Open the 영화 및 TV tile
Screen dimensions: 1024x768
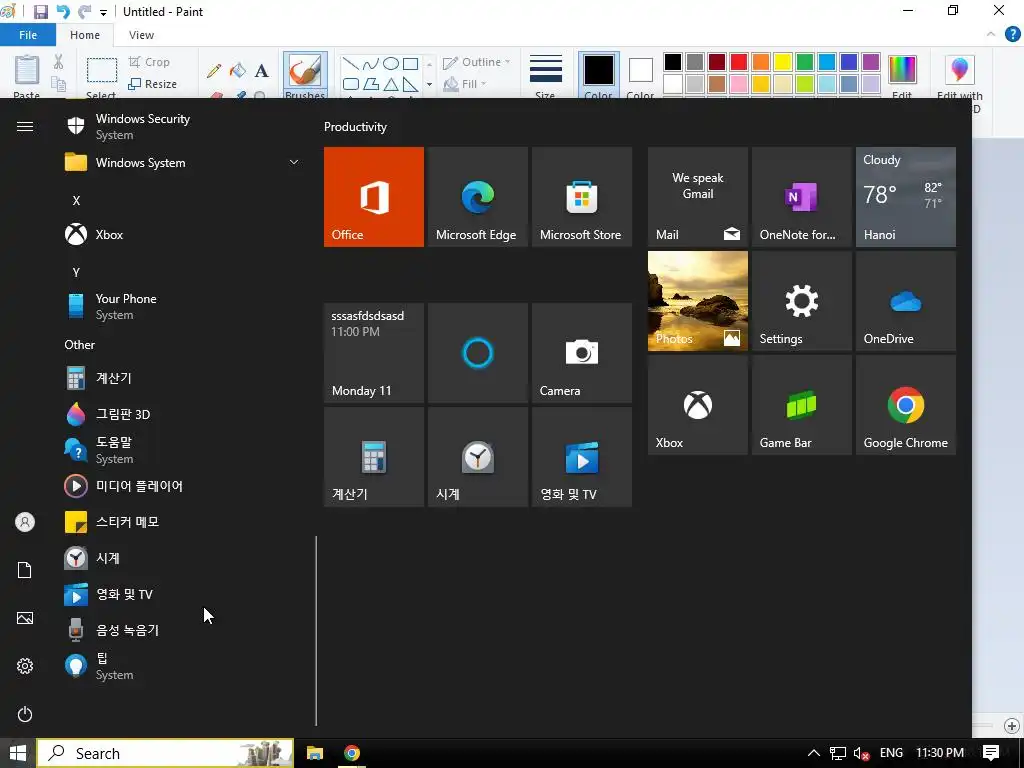581,456
